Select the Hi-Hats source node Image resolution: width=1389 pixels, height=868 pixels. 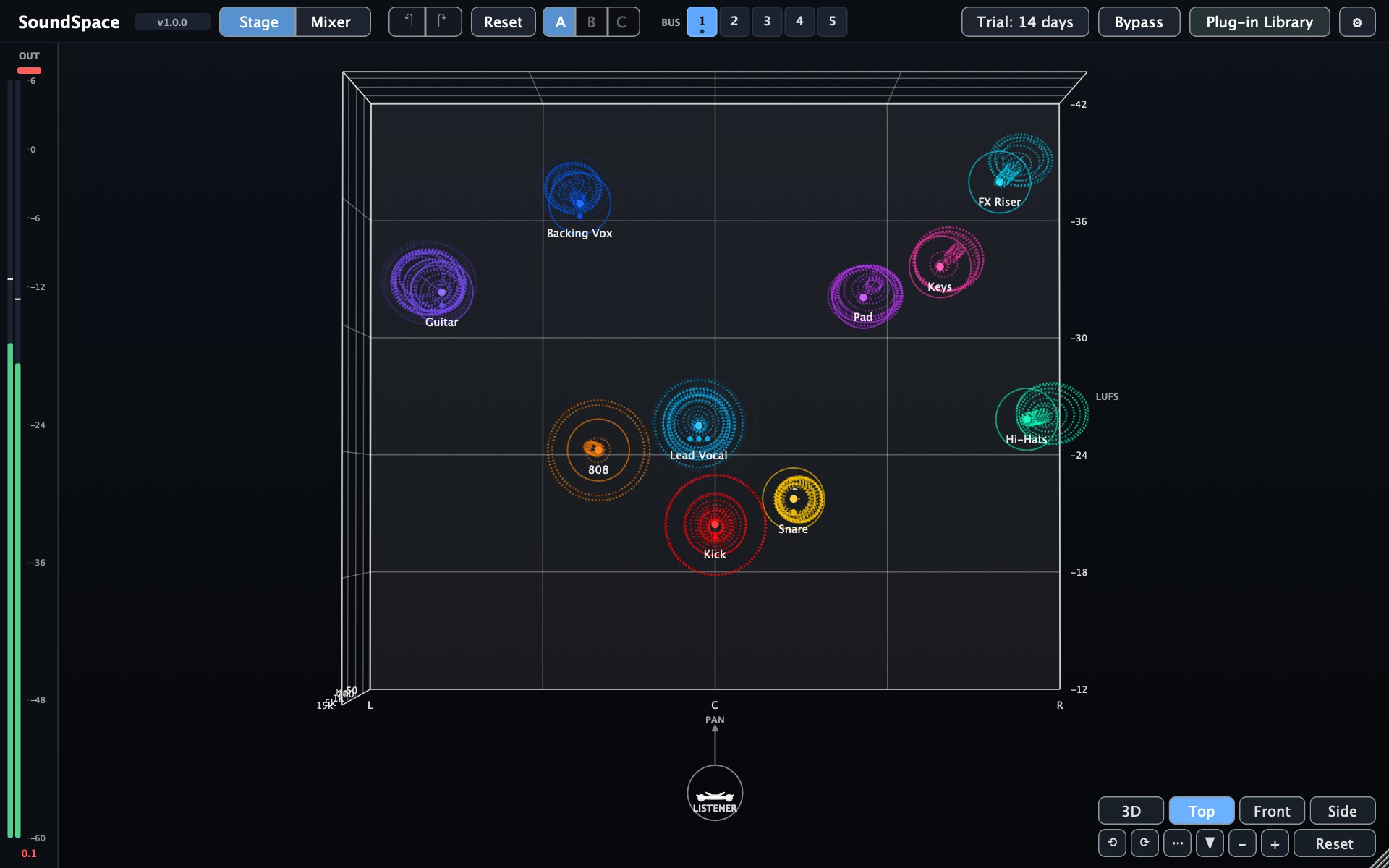1027,420
